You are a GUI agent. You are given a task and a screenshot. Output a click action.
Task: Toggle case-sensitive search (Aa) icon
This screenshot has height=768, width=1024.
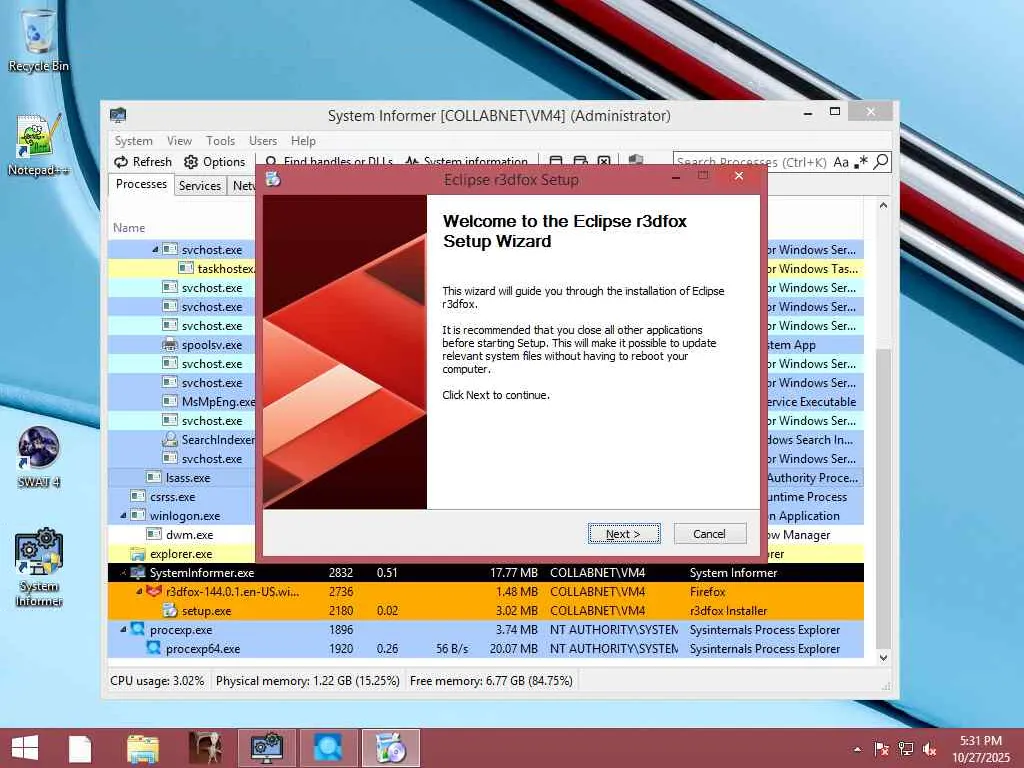tap(841, 161)
